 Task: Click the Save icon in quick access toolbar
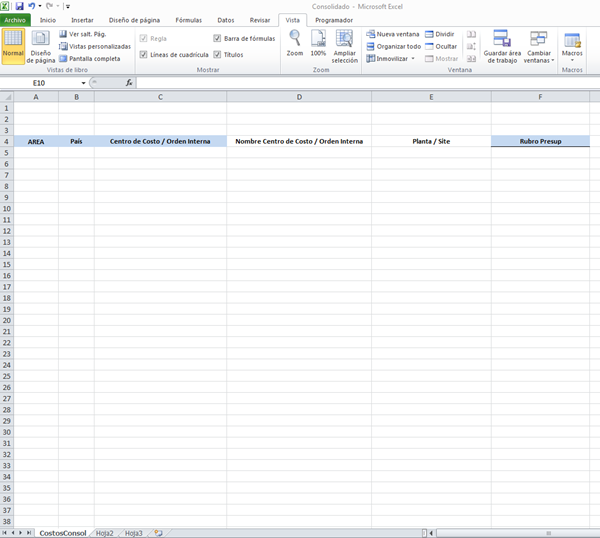click(x=19, y=6)
